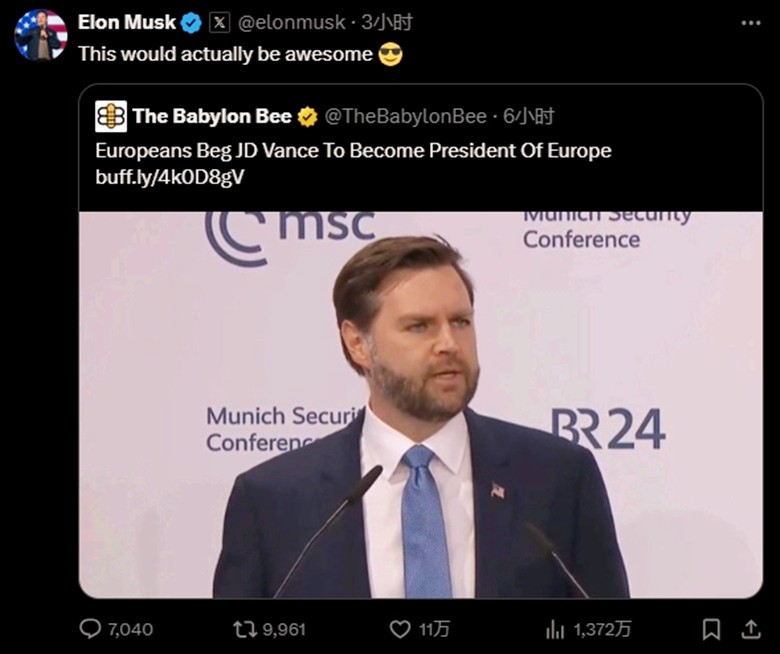Click Elon Musk's blue verified badge
Image resolution: width=780 pixels, height=654 pixels.
click(191, 22)
